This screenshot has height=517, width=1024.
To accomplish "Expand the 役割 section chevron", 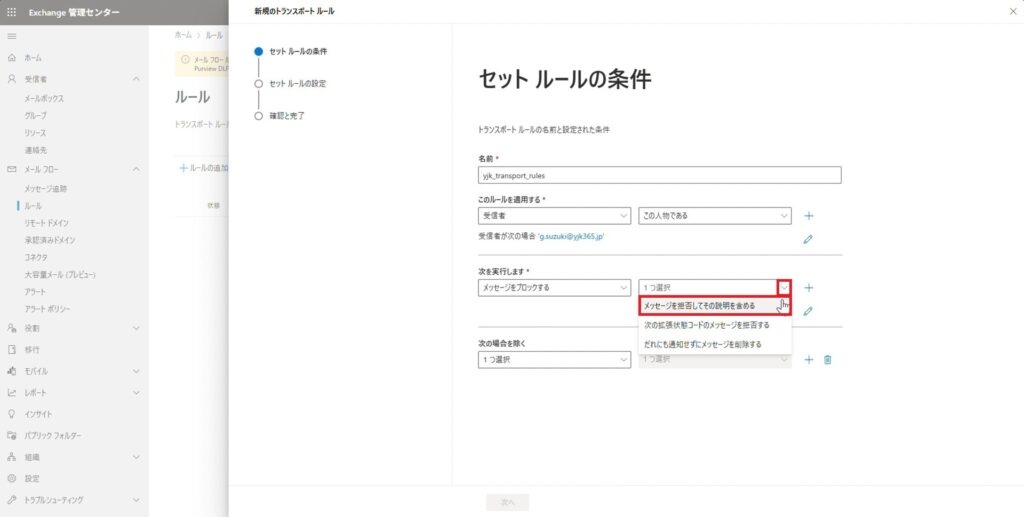I will [136, 328].
